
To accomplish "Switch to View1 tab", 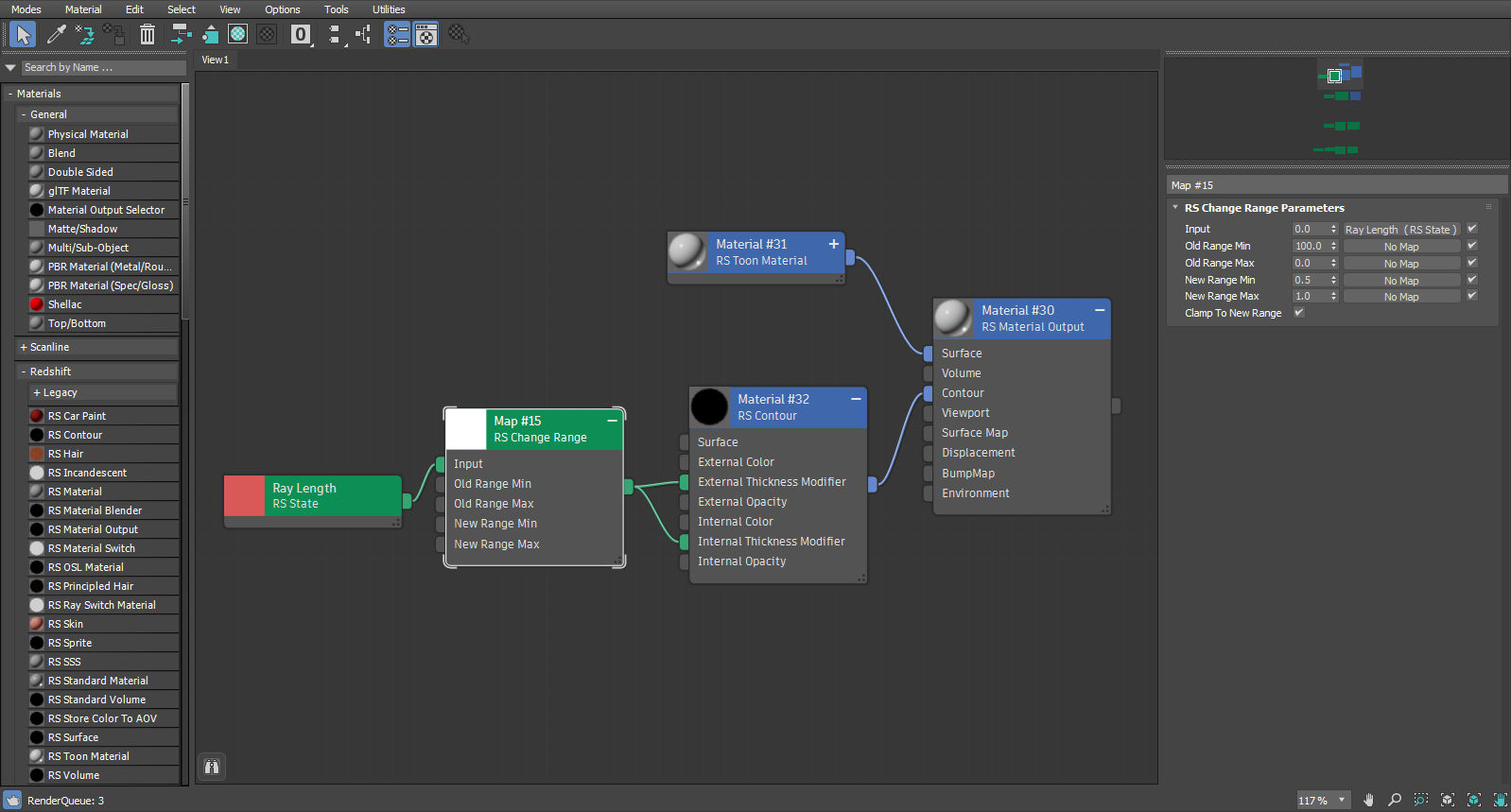I will [x=216, y=60].
